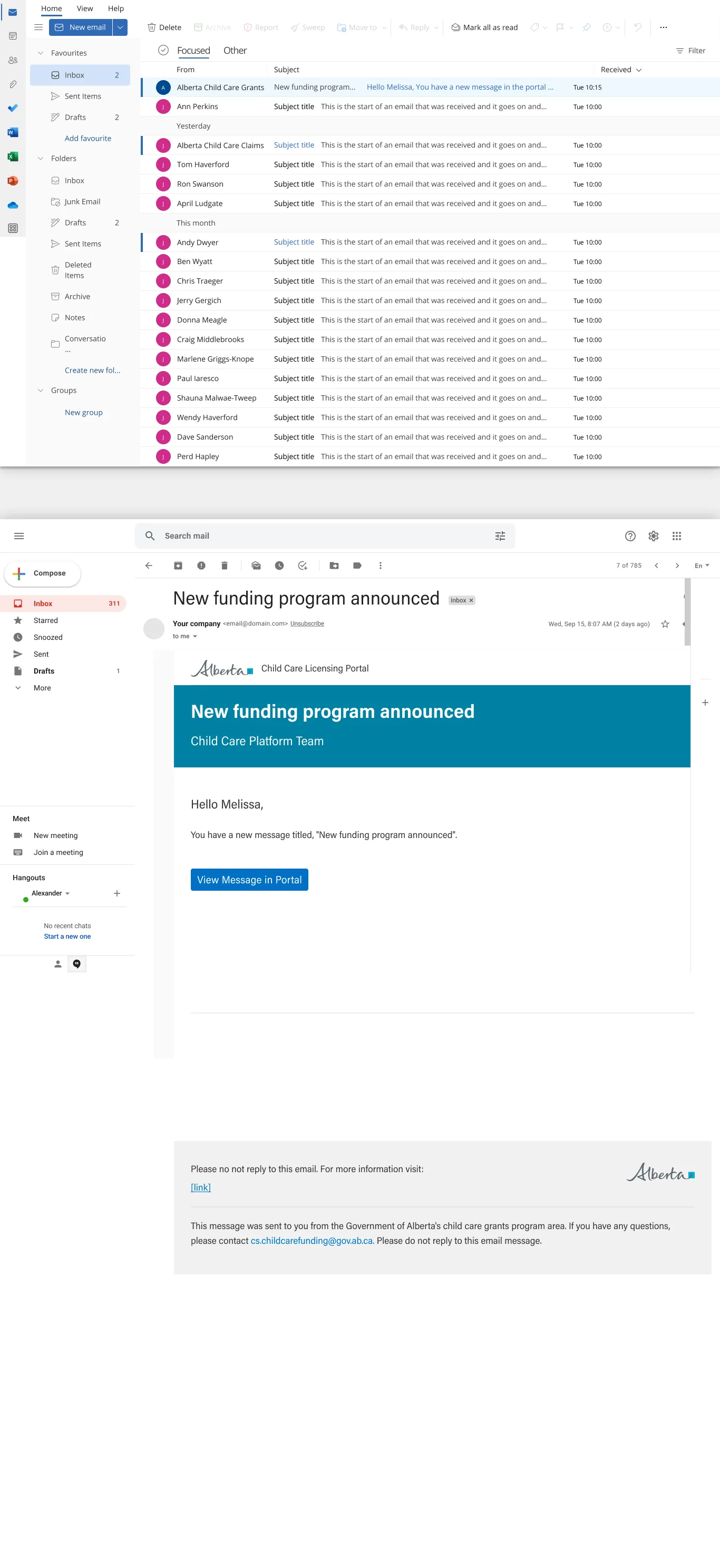Image resolution: width=720 pixels, height=1568 pixels.
Task: Switch to the Other inbox tab
Action: point(235,51)
